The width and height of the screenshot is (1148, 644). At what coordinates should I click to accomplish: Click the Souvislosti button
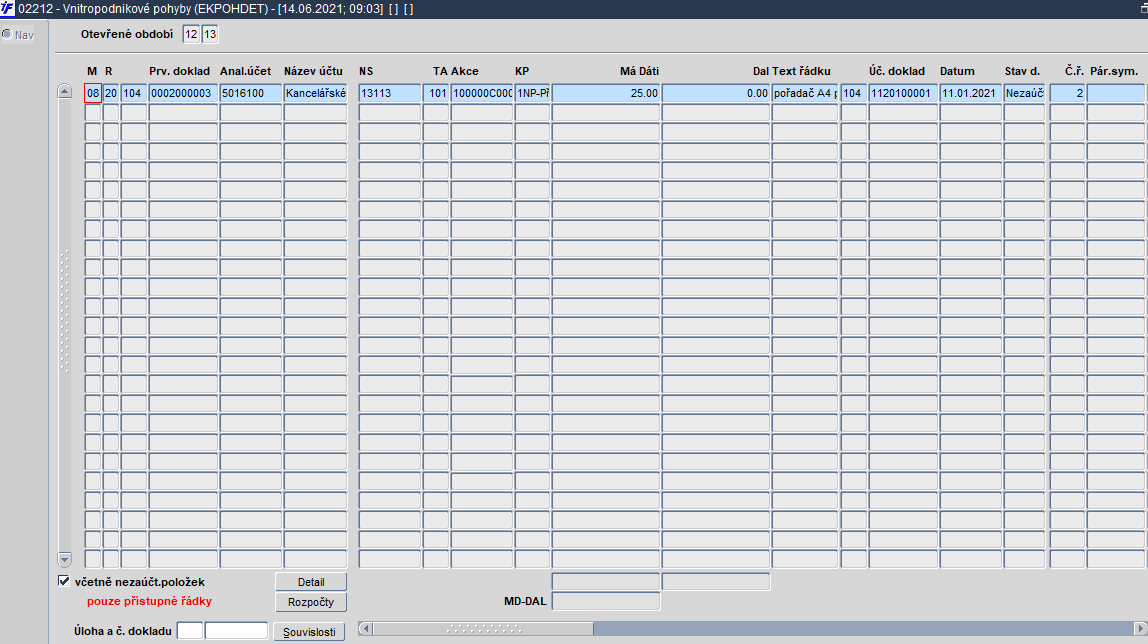coord(309,632)
